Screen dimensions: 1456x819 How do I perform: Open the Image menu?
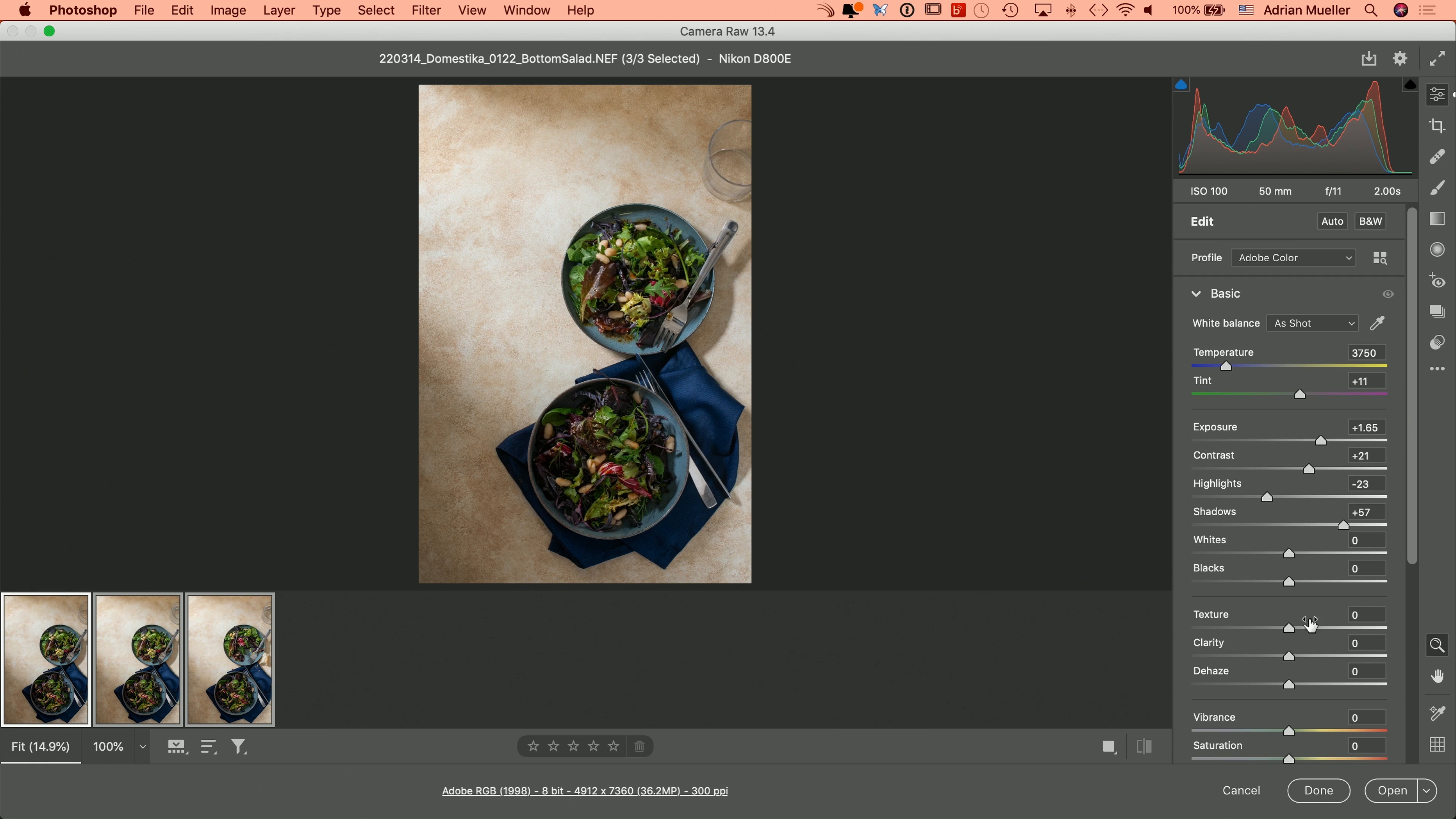[x=228, y=10]
